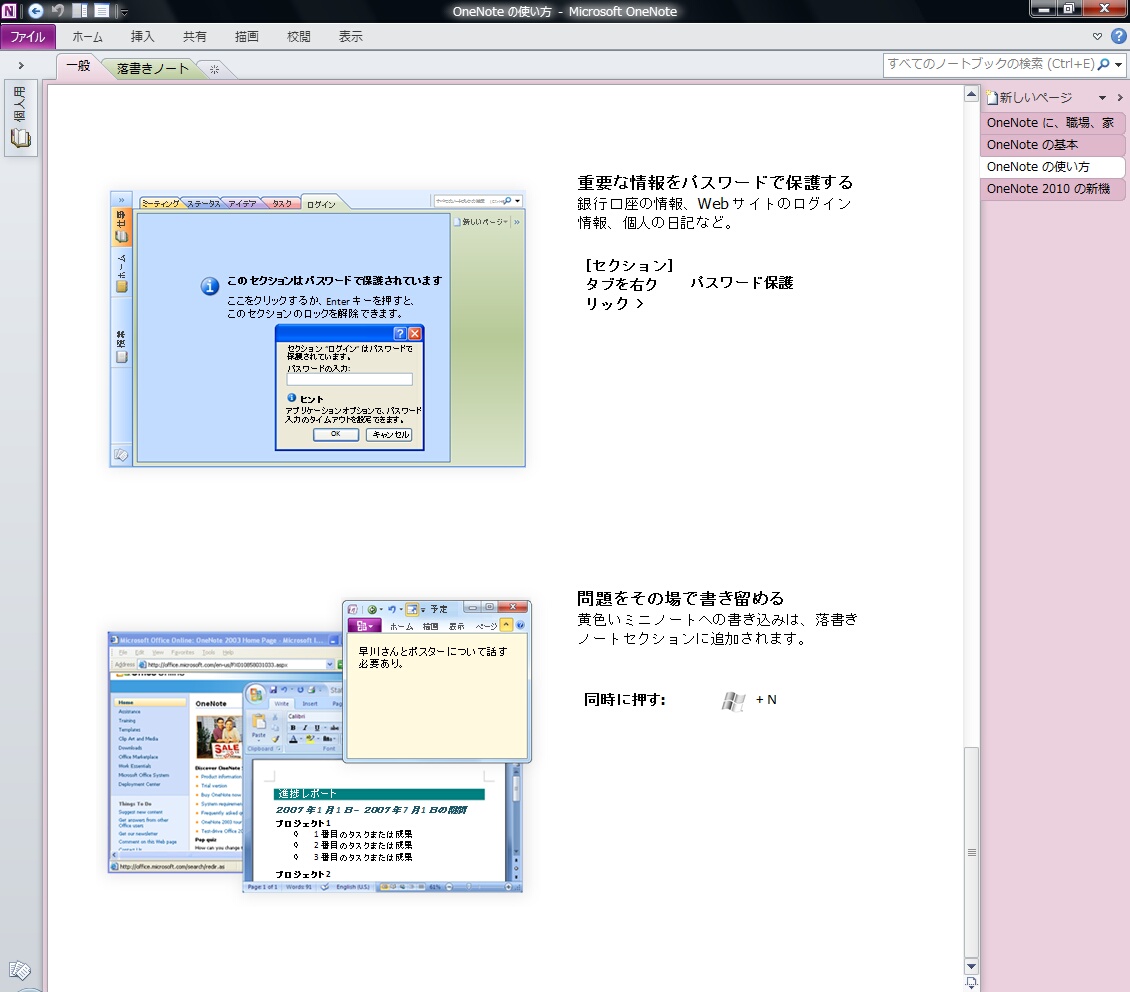Click heading '問題をその場で書き留める'
The image size is (1130, 992).
tap(680, 599)
